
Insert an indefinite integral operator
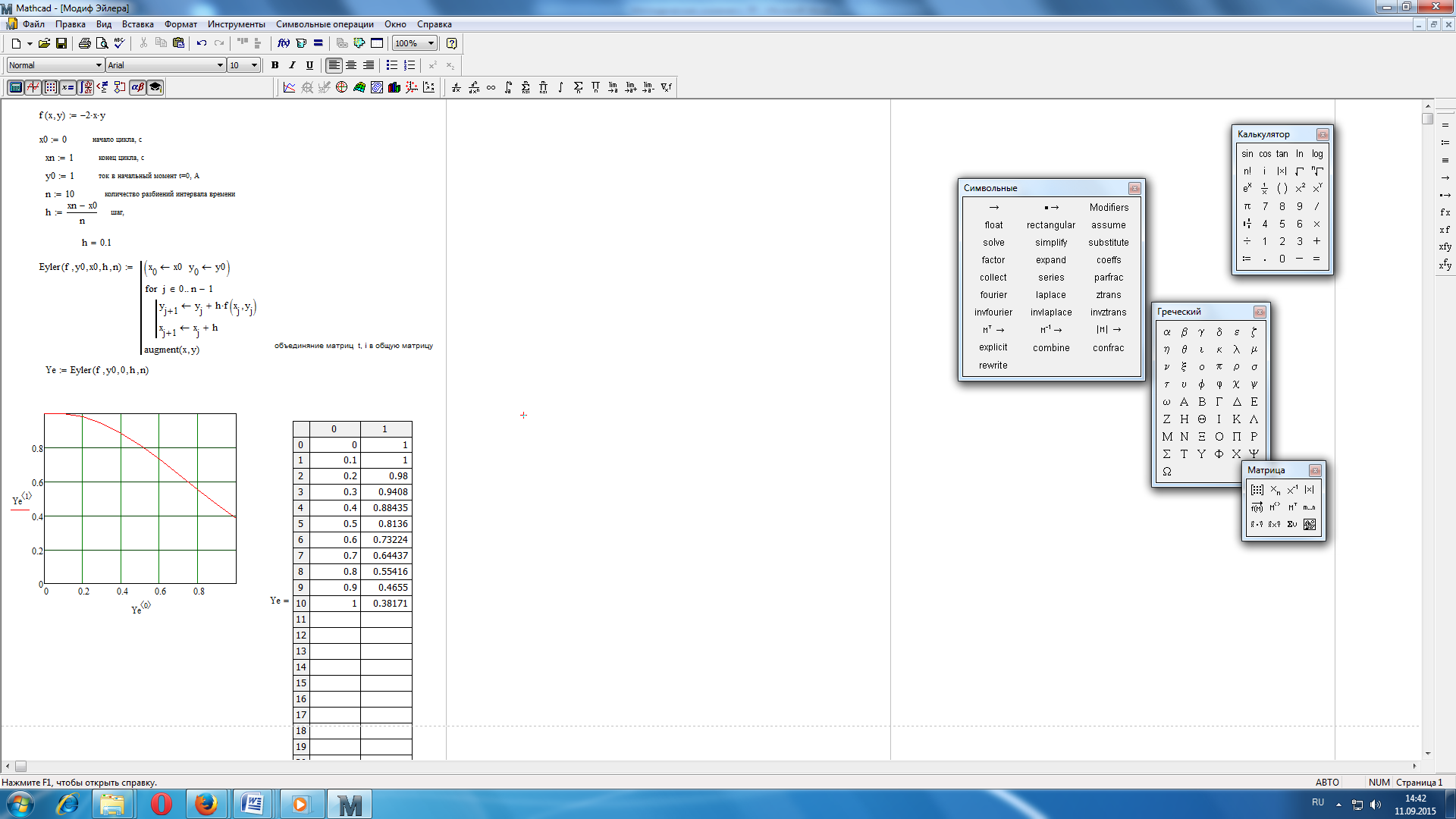560,87
